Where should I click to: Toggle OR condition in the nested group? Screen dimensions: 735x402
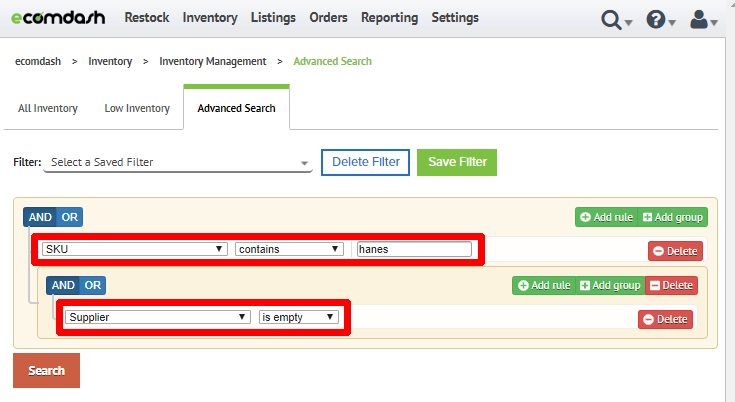click(x=93, y=285)
